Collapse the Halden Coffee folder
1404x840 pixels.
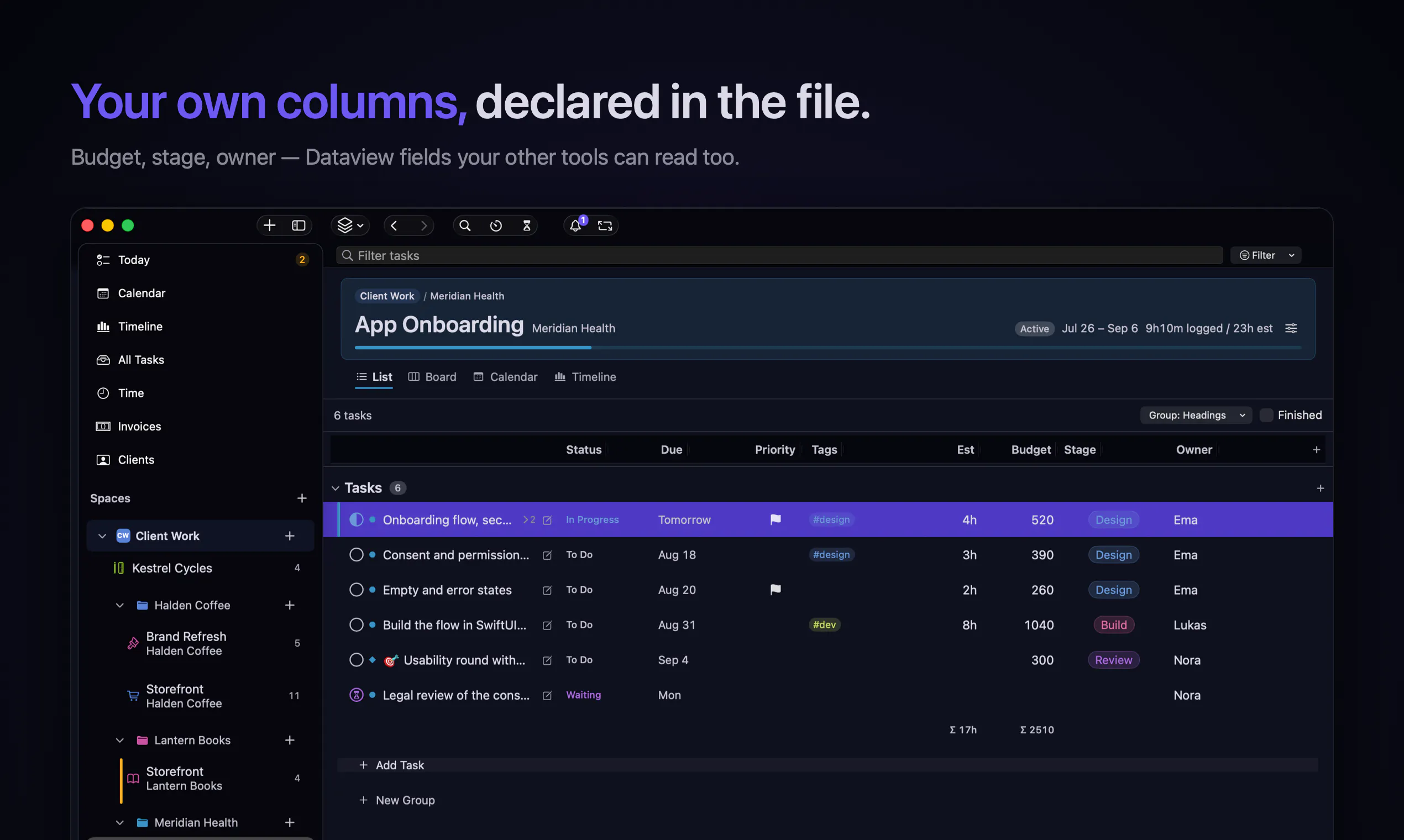click(120, 605)
